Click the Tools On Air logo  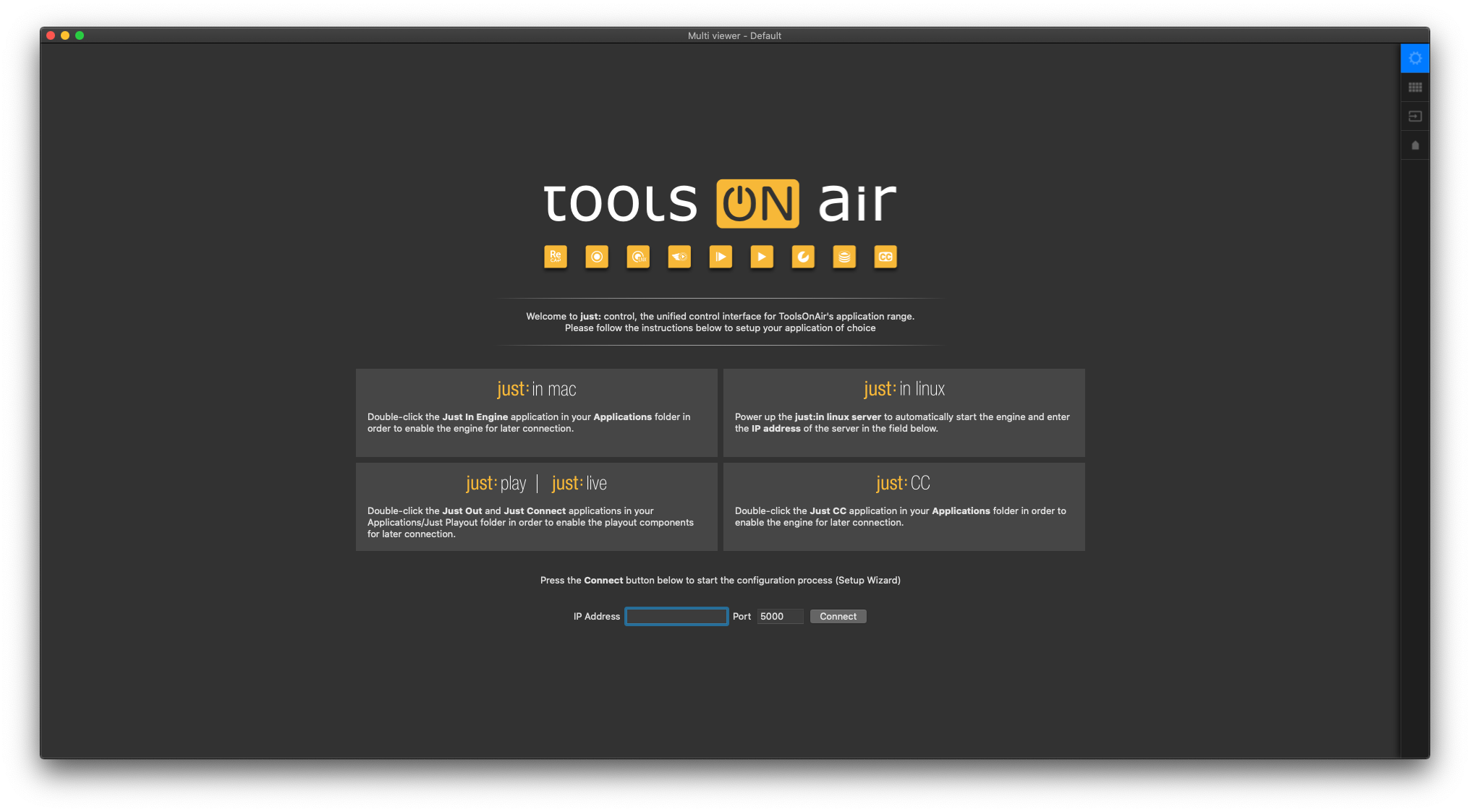720,203
